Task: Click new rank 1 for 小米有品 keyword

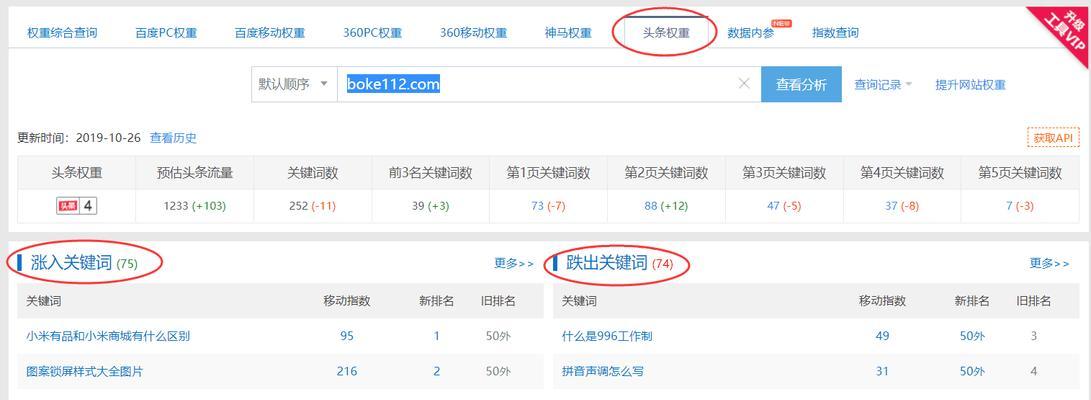Action: pyautogui.click(x=436, y=336)
